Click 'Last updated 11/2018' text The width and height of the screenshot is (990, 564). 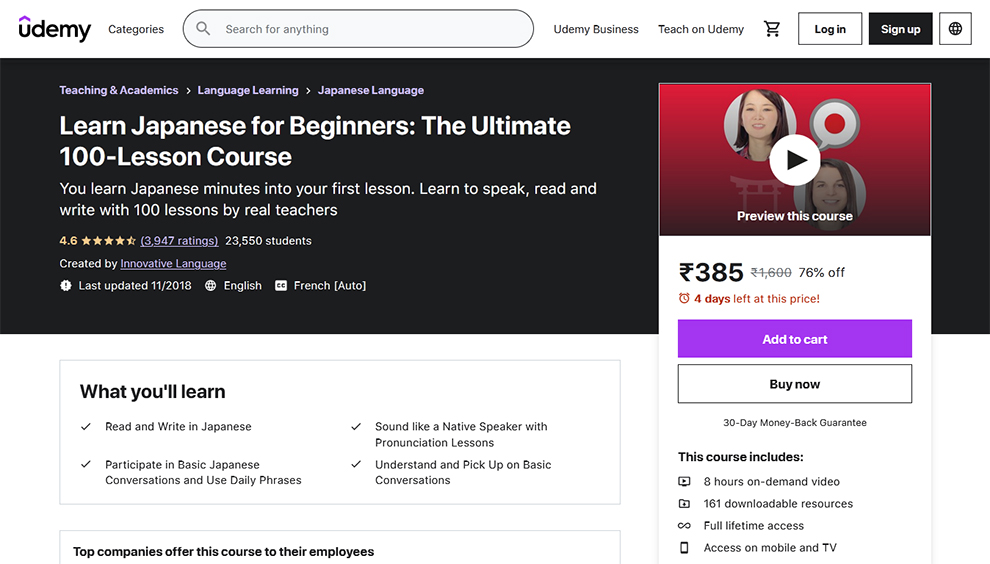[135, 285]
